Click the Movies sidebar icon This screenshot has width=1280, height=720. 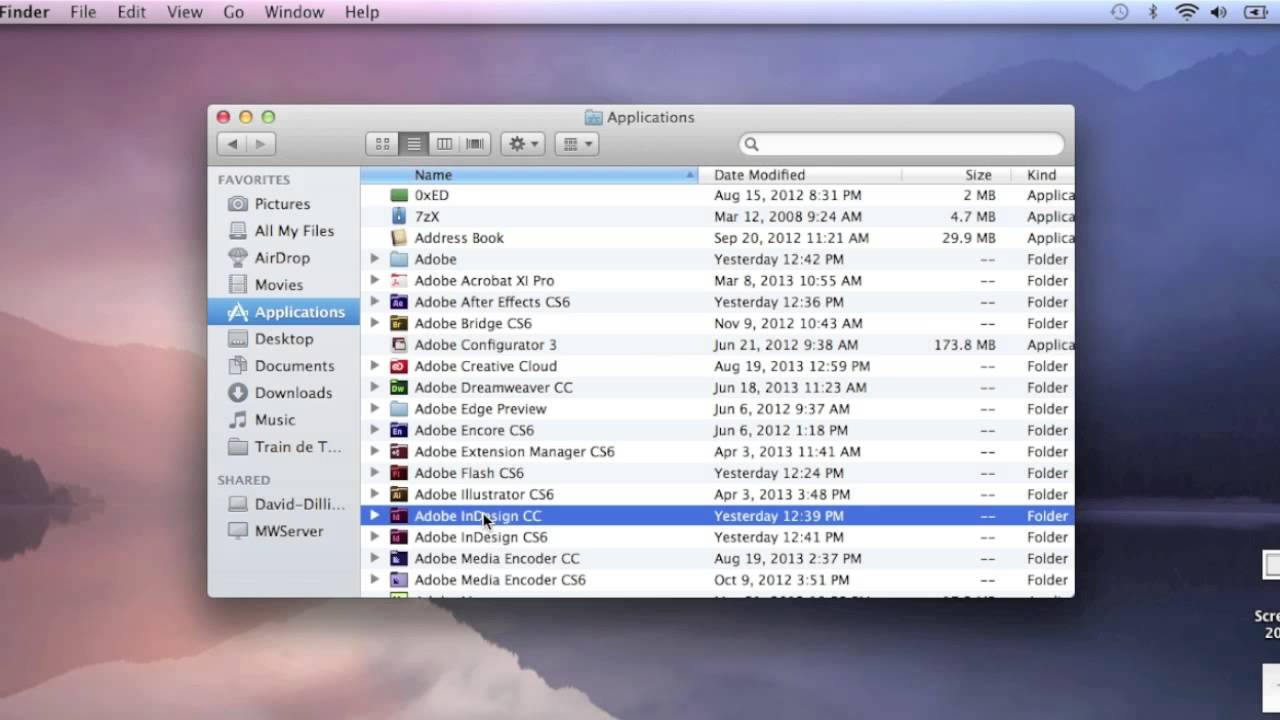237,285
